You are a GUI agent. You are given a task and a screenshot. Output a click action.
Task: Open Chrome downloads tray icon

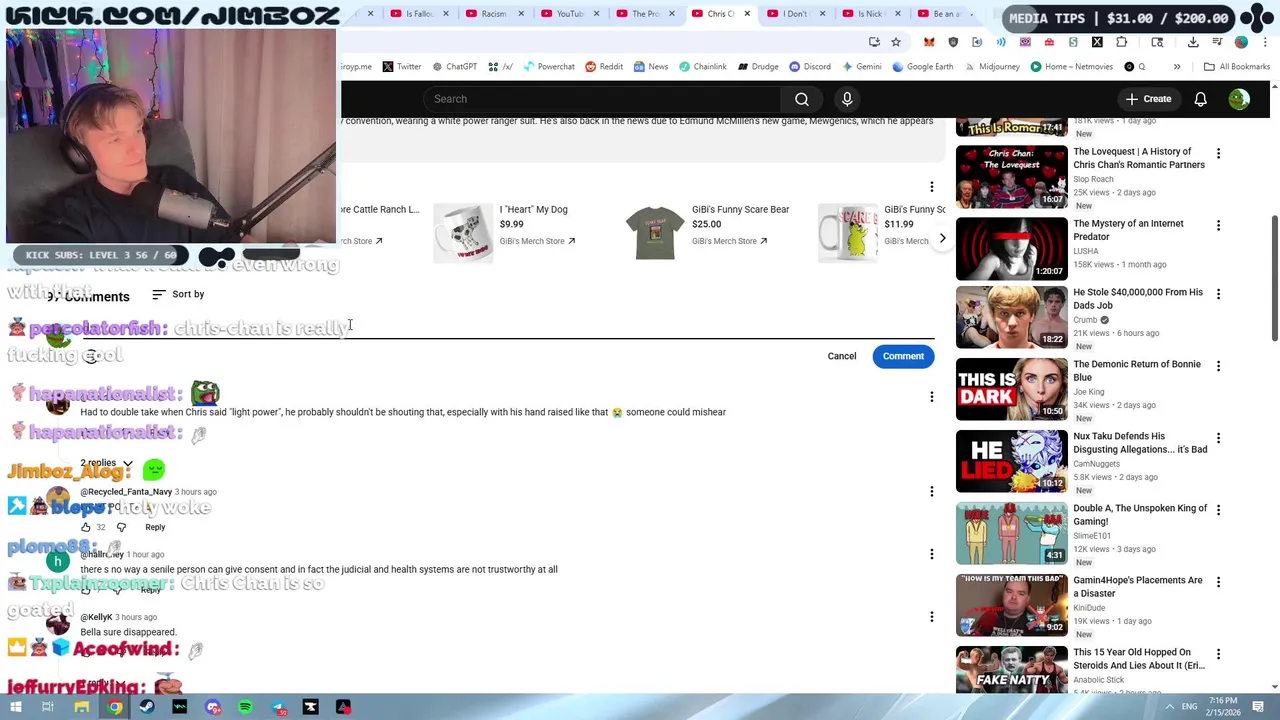coord(1193,42)
